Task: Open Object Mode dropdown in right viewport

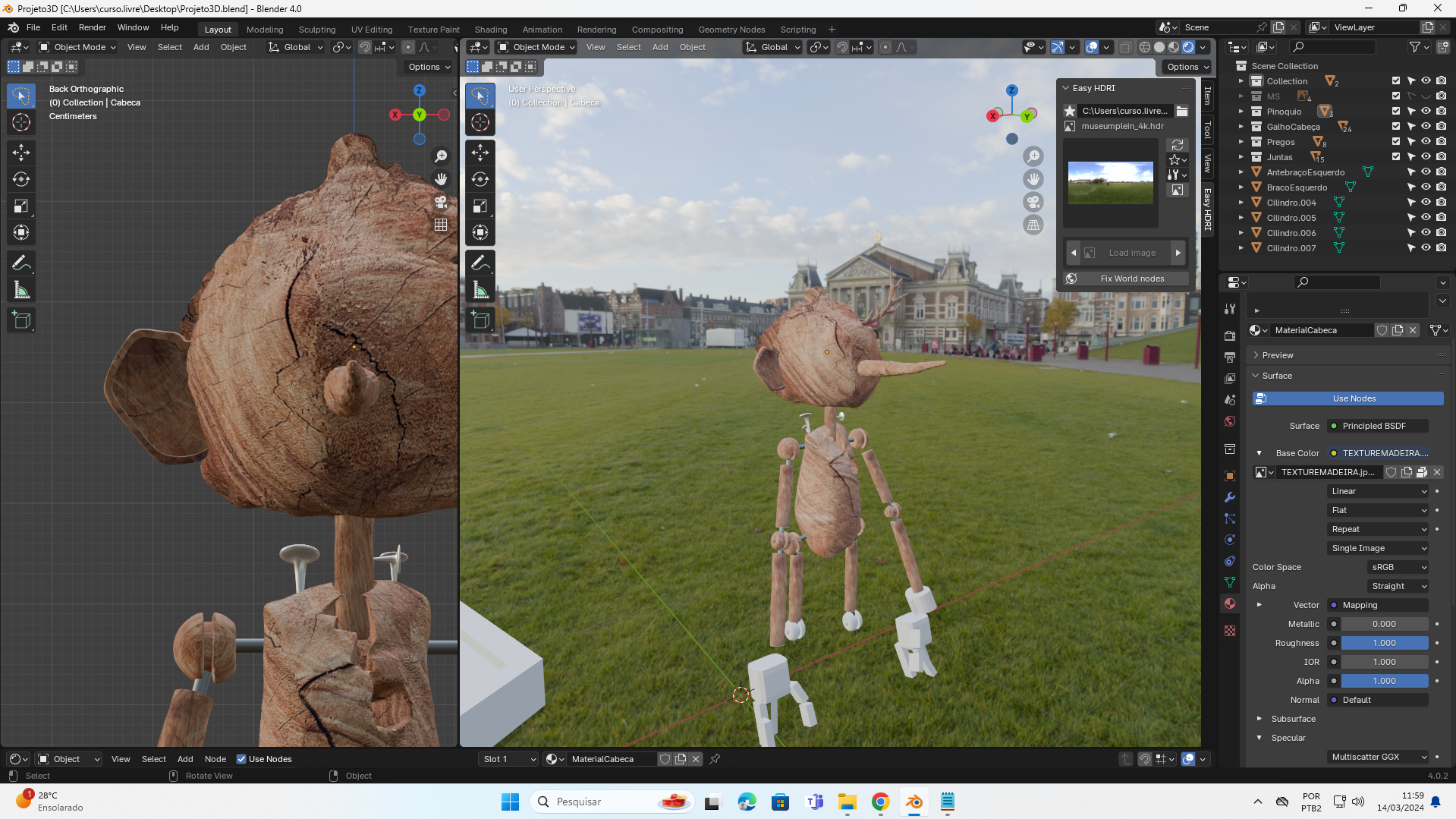Action: coord(536,47)
